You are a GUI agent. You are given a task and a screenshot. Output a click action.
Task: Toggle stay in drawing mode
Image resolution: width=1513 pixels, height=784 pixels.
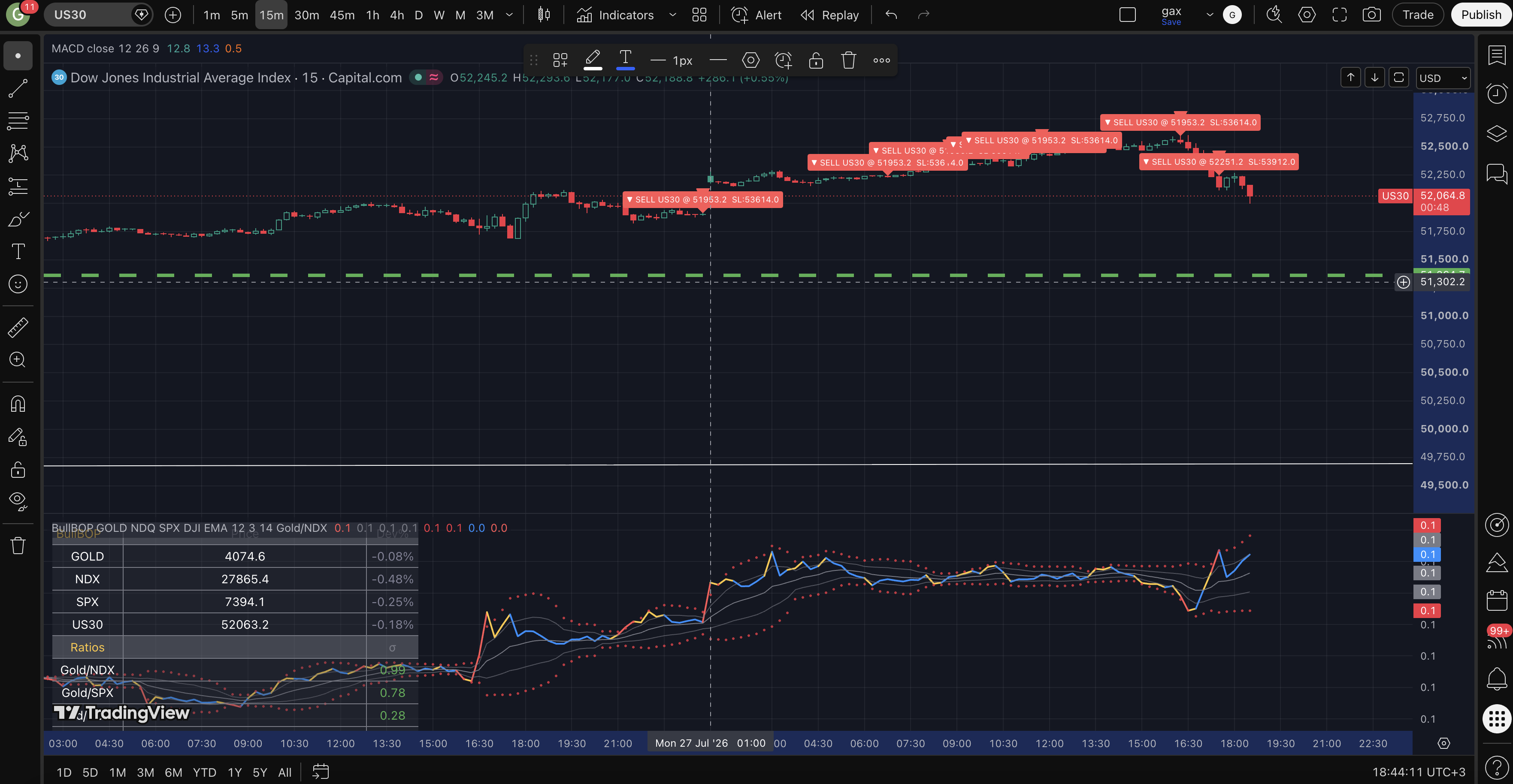tap(18, 437)
